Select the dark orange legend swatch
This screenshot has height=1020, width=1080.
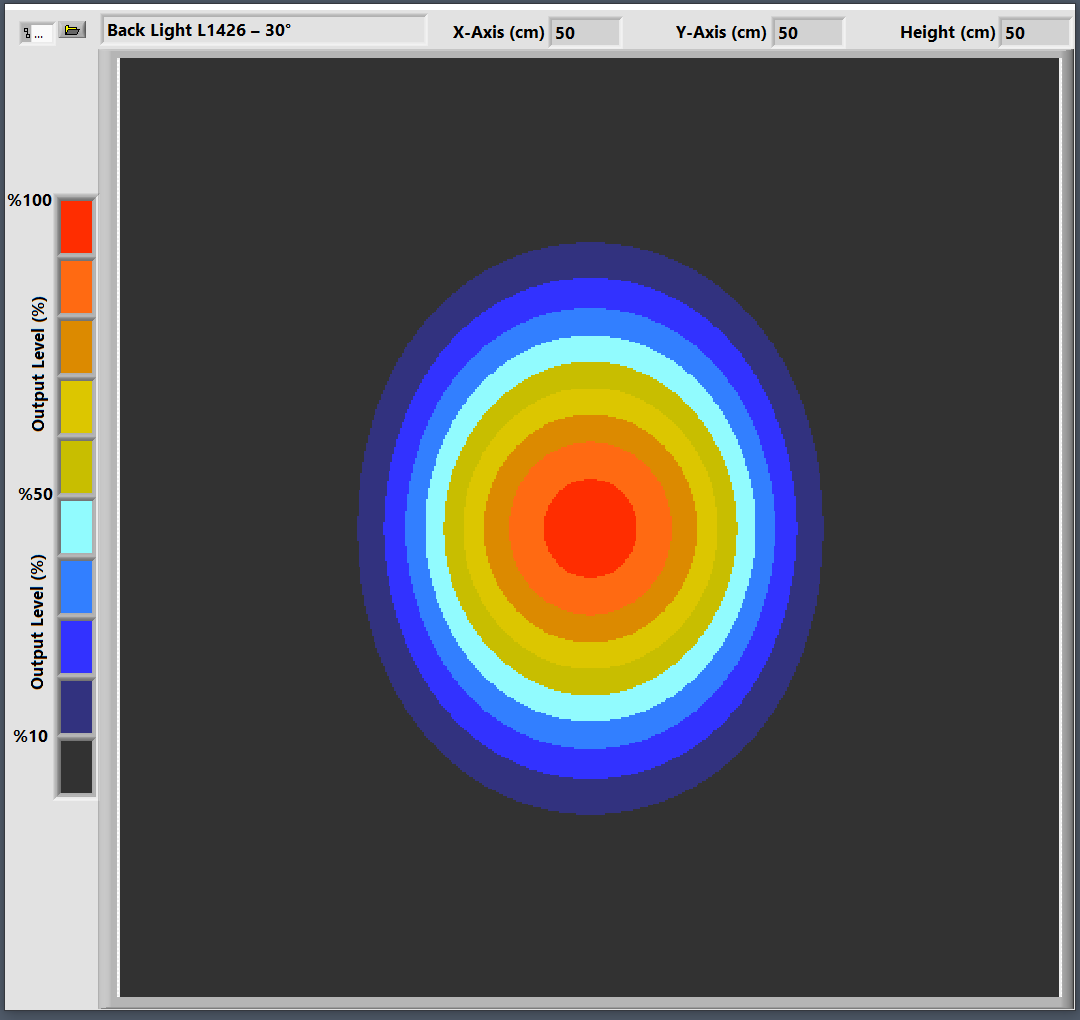pyautogui.click(x=76, y=347)
